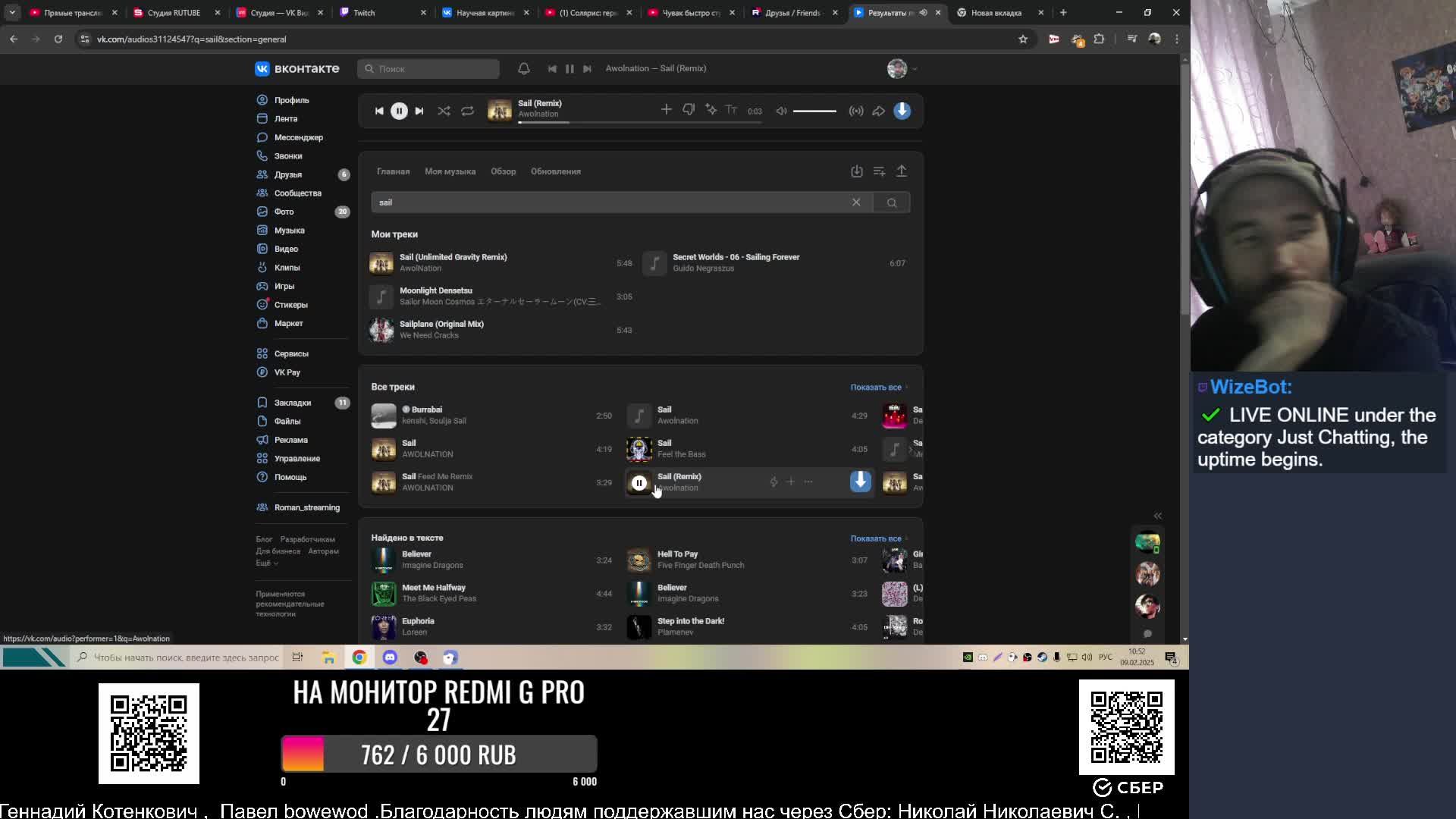
Task: Toggle shuffle playback mode
Action: (444, 111)
